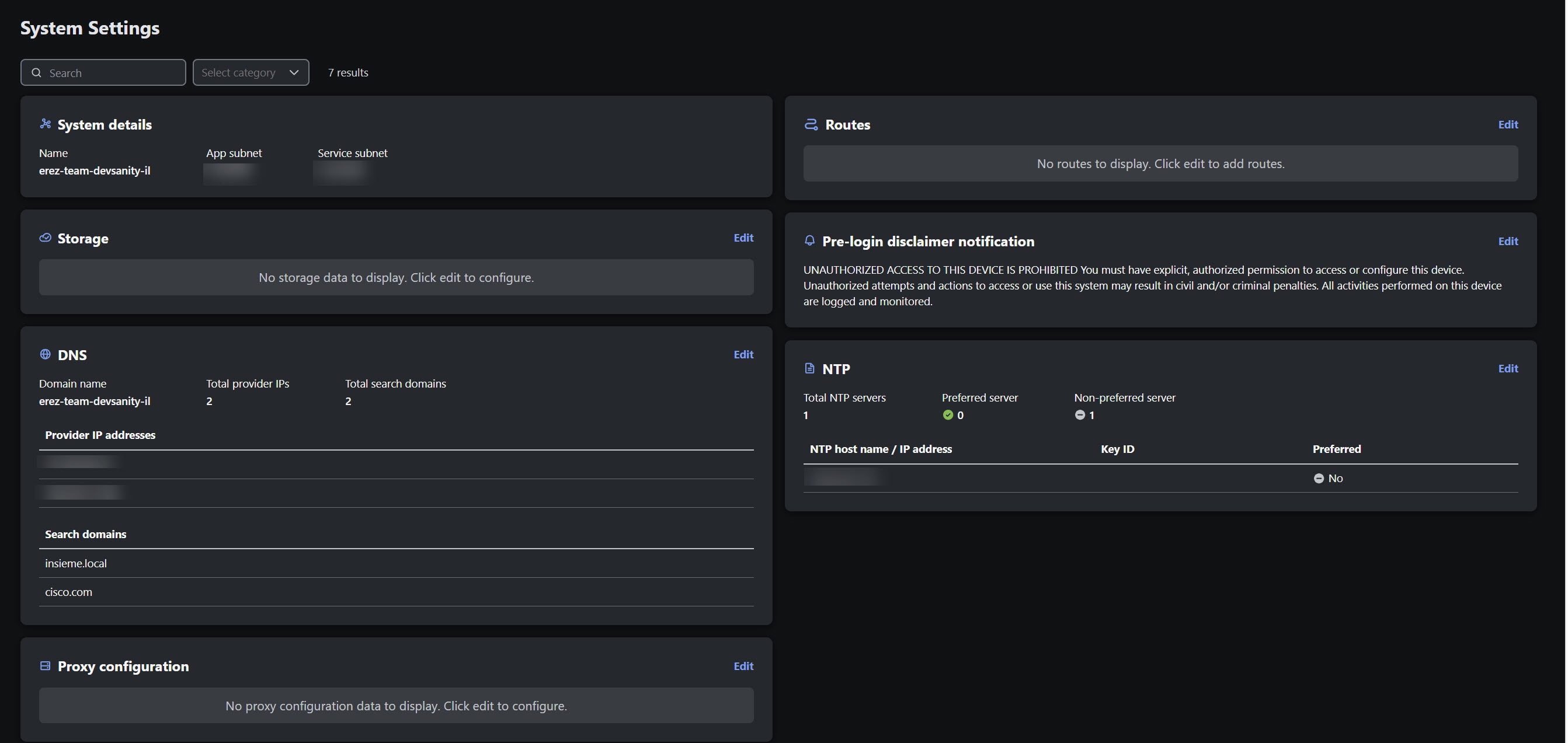Click the No storage data to display message
The width and height of the screenshot is (1568, 743).
(397, 277)
